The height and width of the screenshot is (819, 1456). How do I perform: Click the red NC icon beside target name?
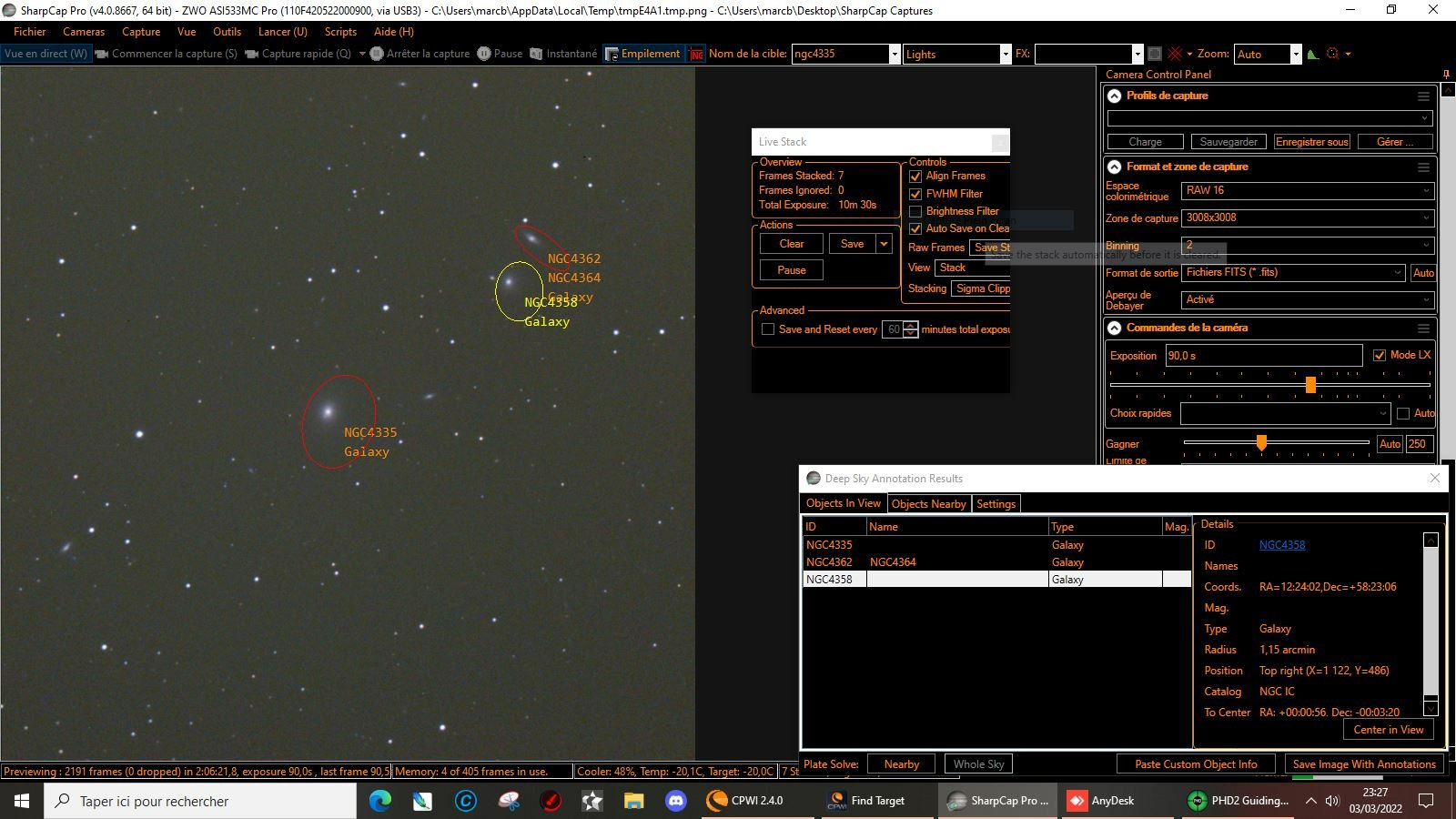pyautogui.click(x=696, y=54)
